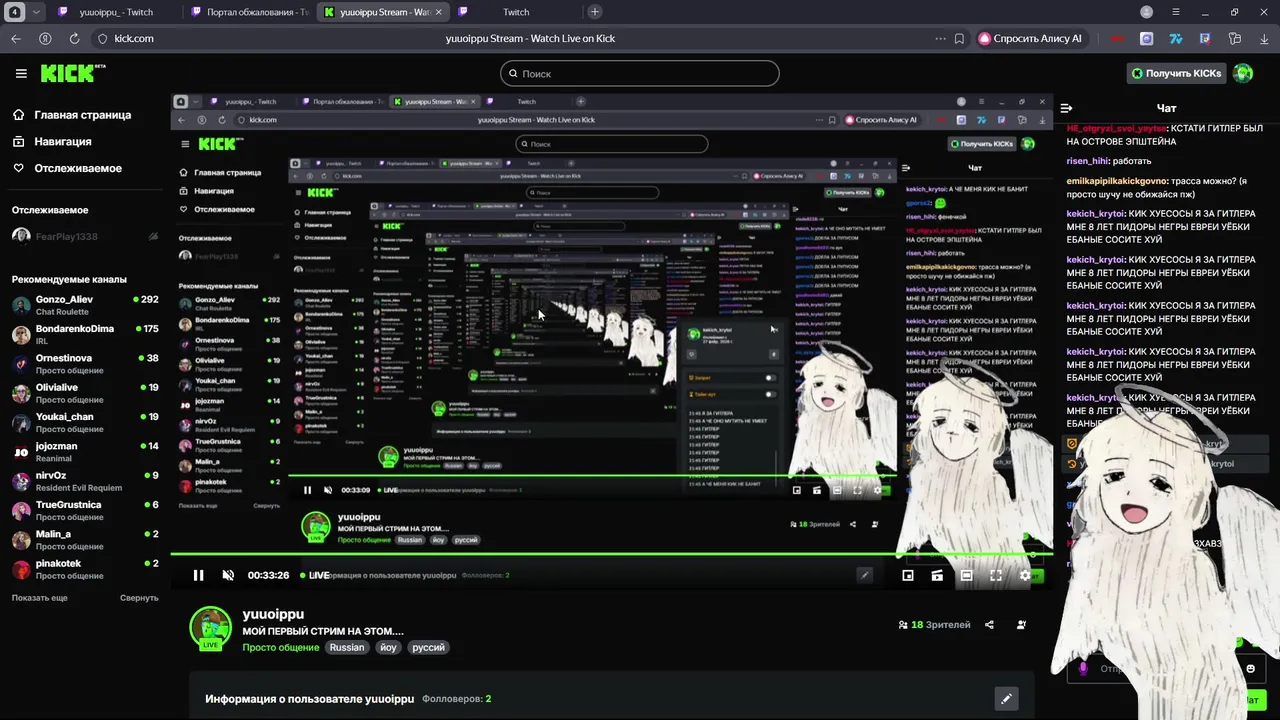
Task: Reload the page
Action: (x=74, y=38)
